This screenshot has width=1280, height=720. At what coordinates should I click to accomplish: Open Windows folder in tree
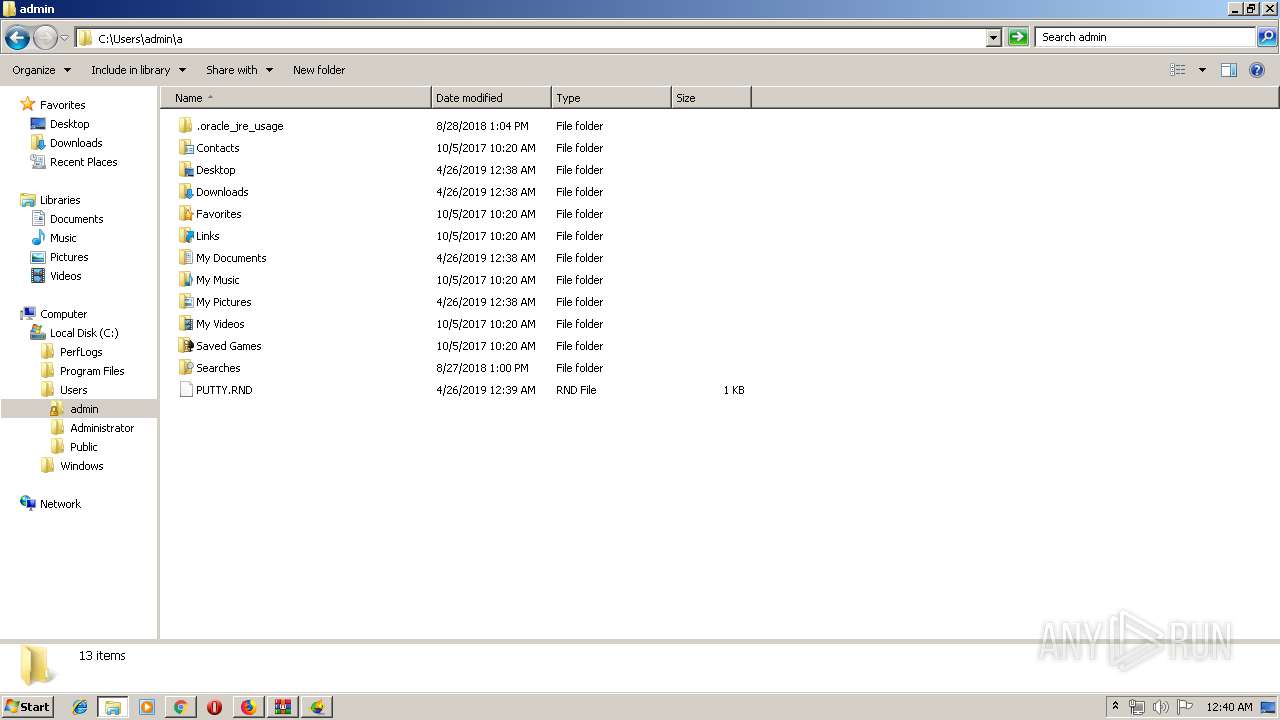point(81,466)
